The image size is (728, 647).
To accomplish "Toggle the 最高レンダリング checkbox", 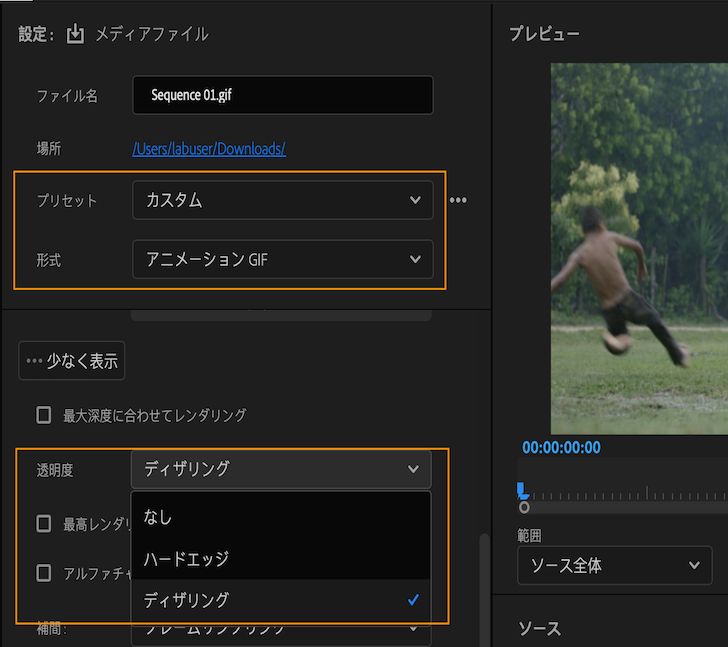I will click(x=44, y=524).
